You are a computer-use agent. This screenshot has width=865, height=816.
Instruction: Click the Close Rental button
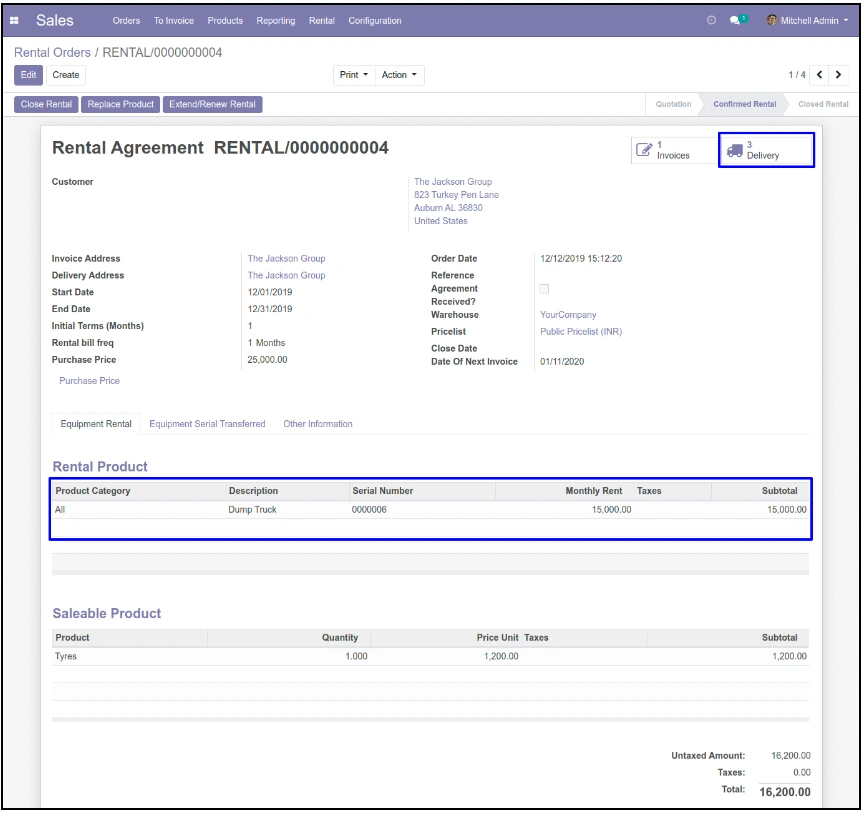46,104
